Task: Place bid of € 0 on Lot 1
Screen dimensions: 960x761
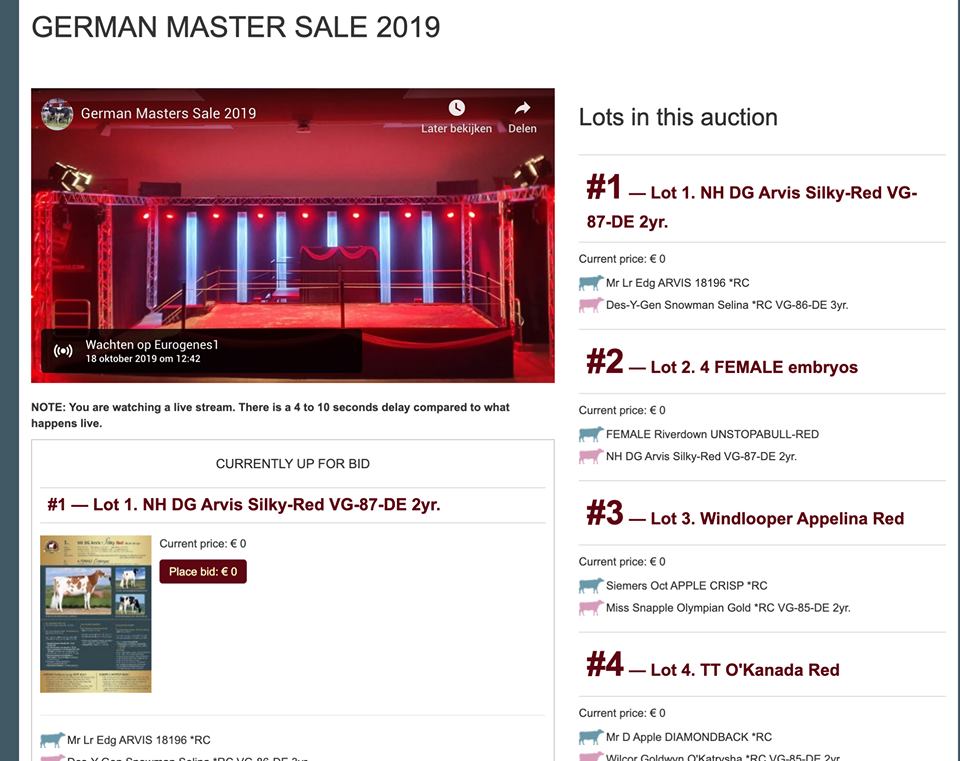Action: coord(203,571)
